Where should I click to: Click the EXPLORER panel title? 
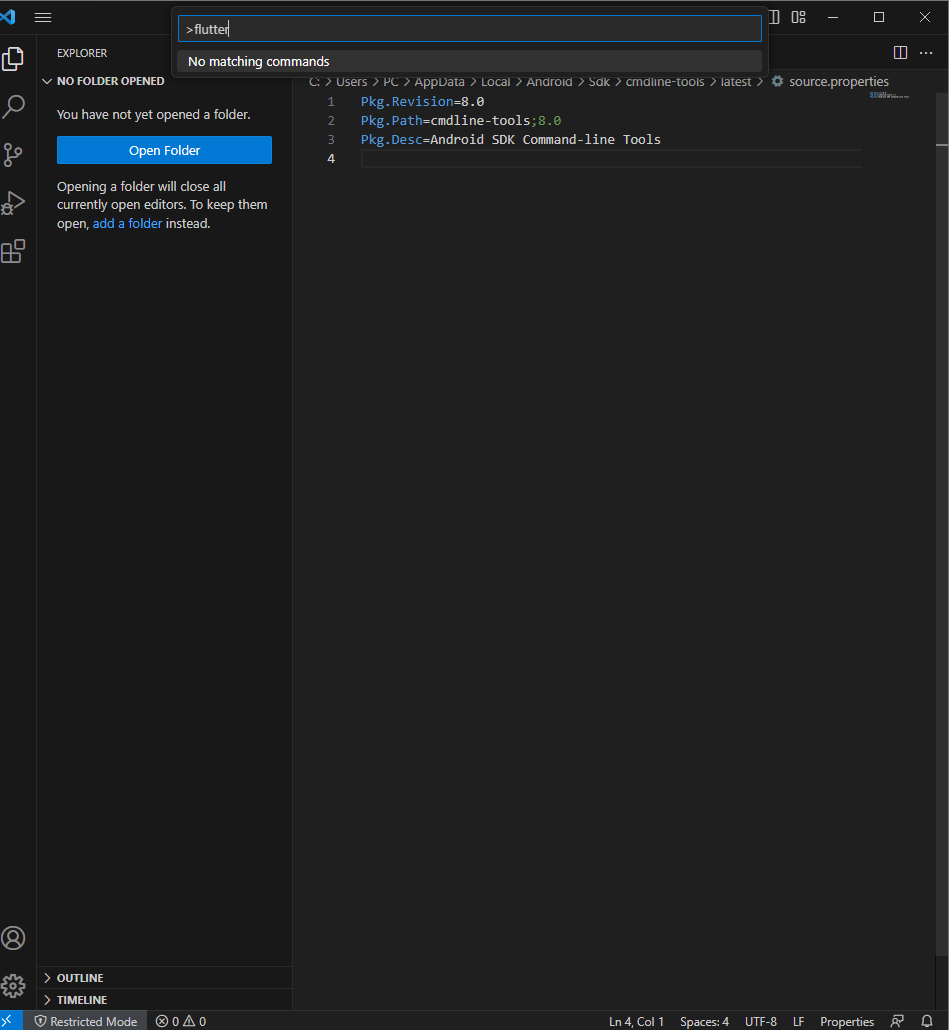point(82,53)
